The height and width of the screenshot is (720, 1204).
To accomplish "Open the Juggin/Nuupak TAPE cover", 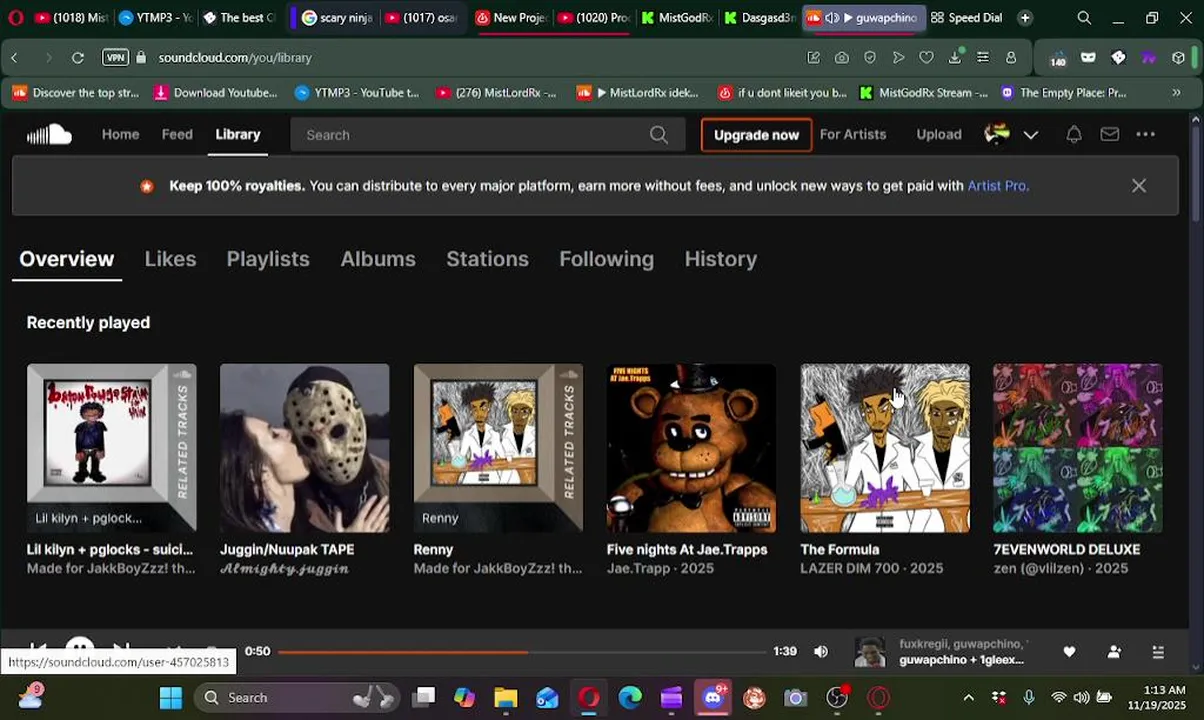I will click(305, 448).
